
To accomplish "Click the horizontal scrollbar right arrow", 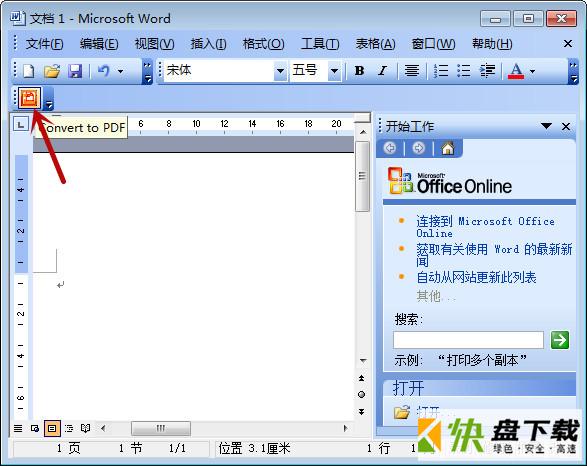I will point(345,428).
